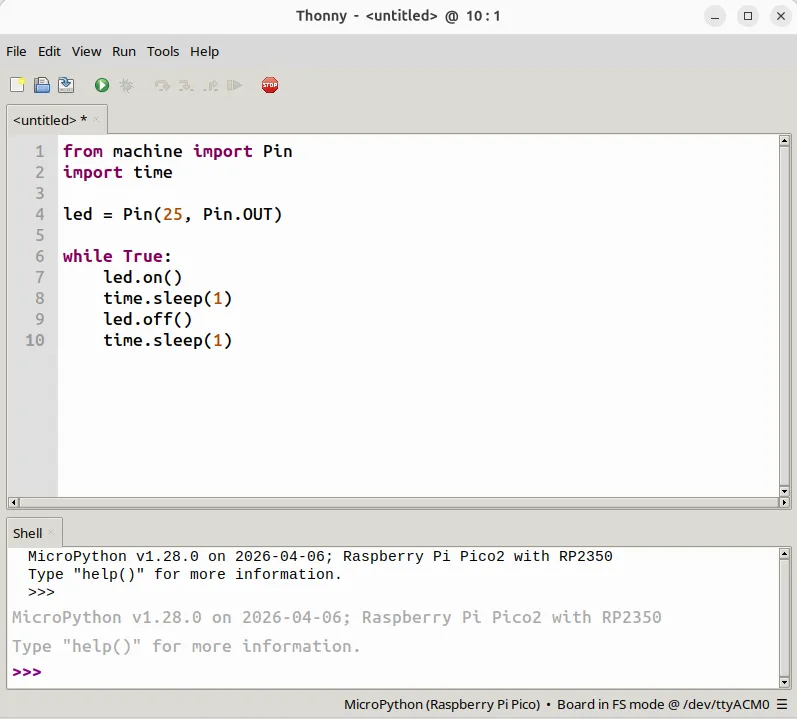Click on 'from machine import Pin' line
The width and height of the screenshot is (797, 719).
tap(177, 151)
